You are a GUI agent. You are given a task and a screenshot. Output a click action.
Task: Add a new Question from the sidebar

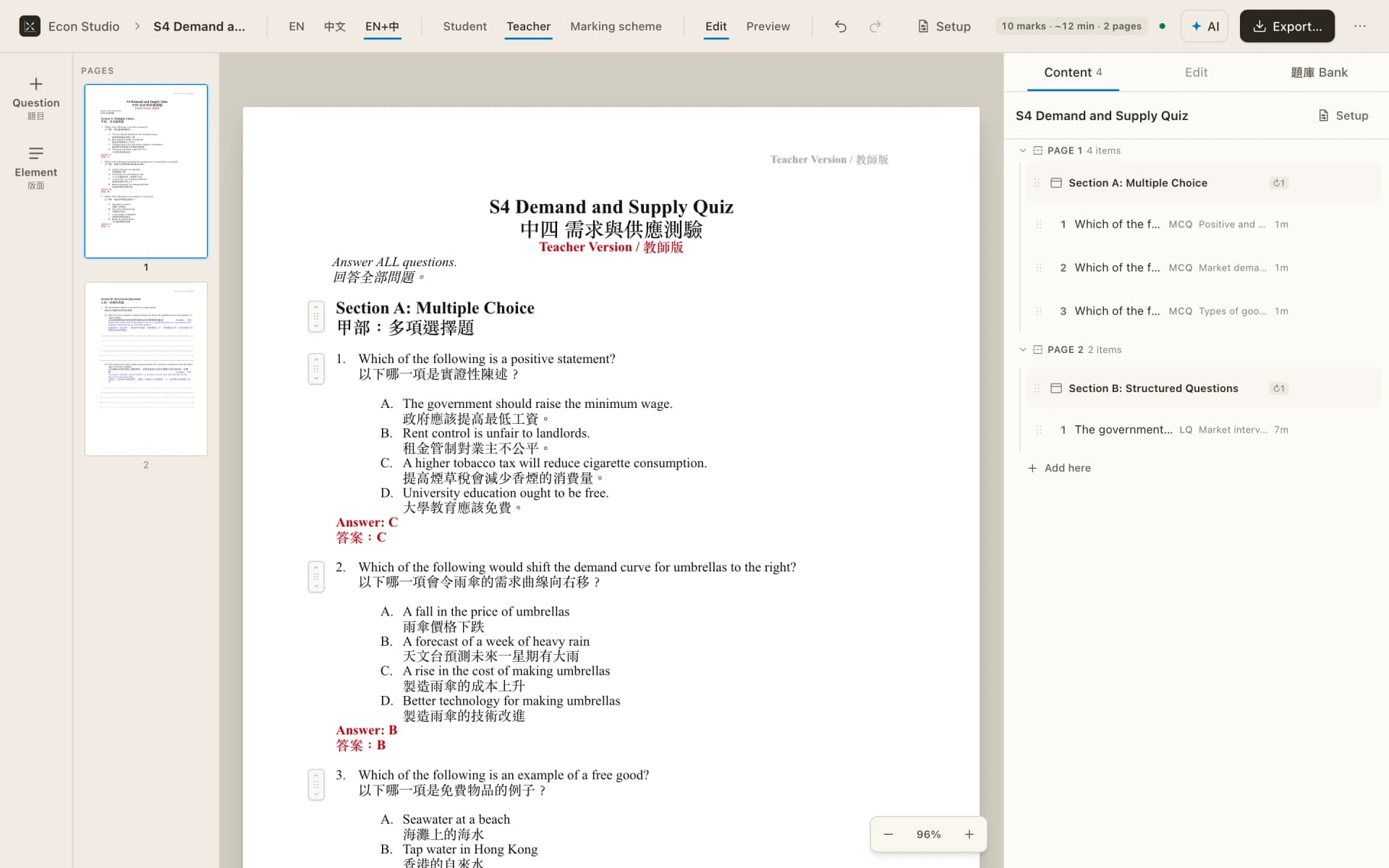click(x=35, y=98)
